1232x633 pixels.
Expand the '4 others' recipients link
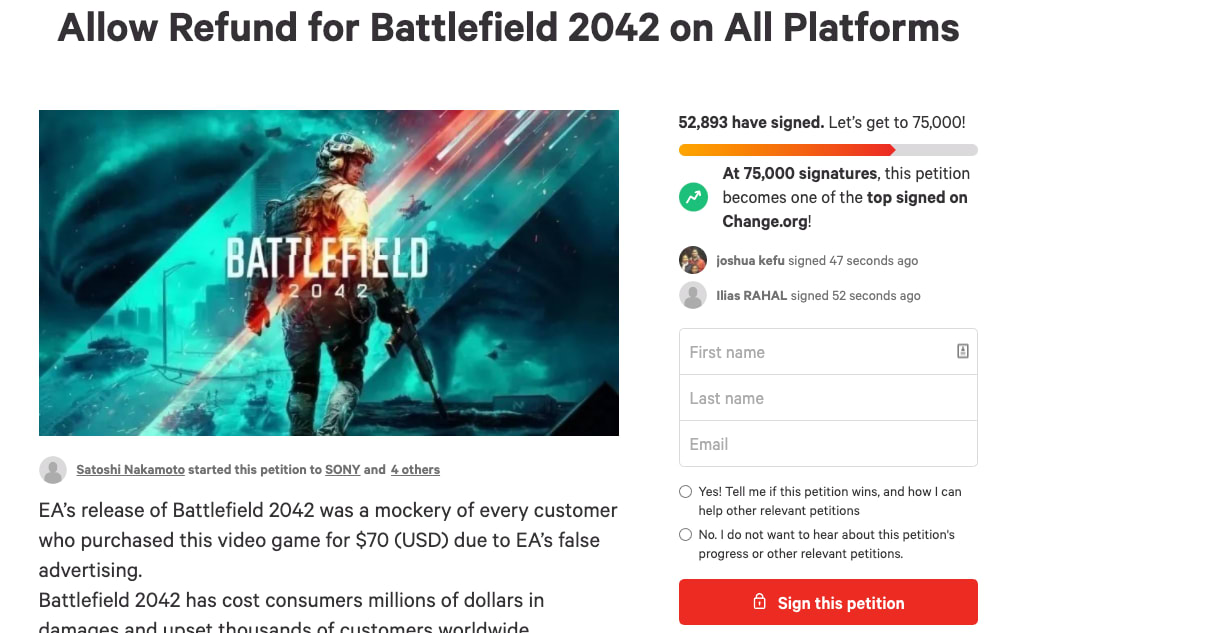point(415,469)
